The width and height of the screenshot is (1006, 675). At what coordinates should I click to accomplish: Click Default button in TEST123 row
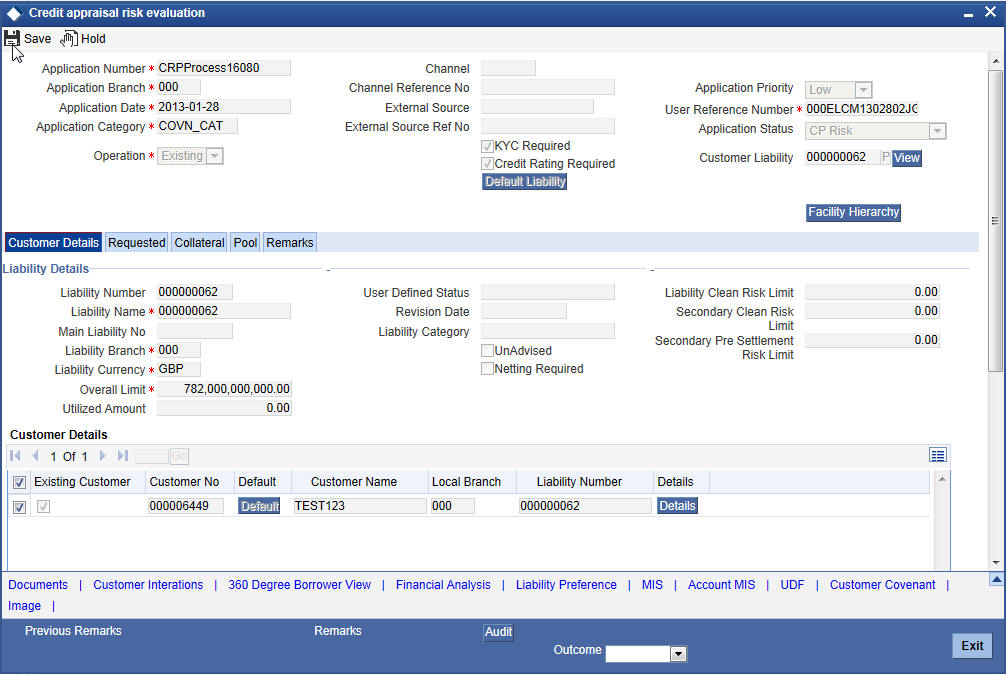click(x=259, y=506)
